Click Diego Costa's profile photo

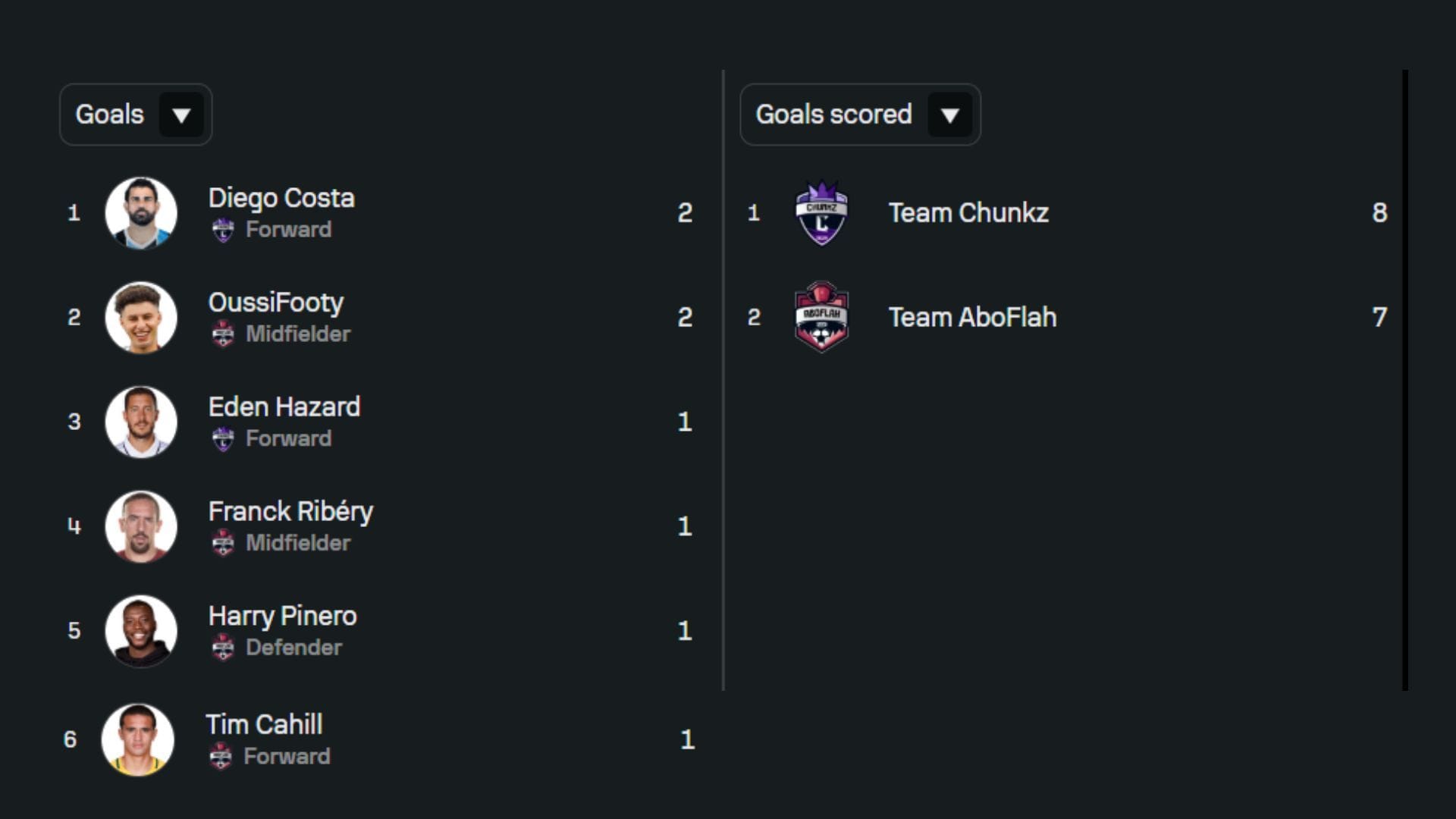141,212
